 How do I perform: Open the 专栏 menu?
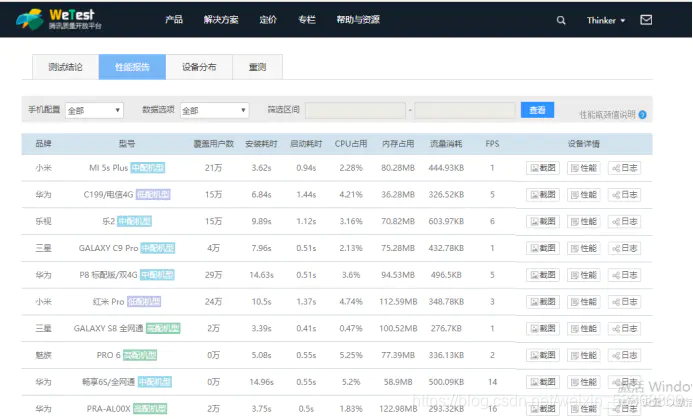(307, 19)
